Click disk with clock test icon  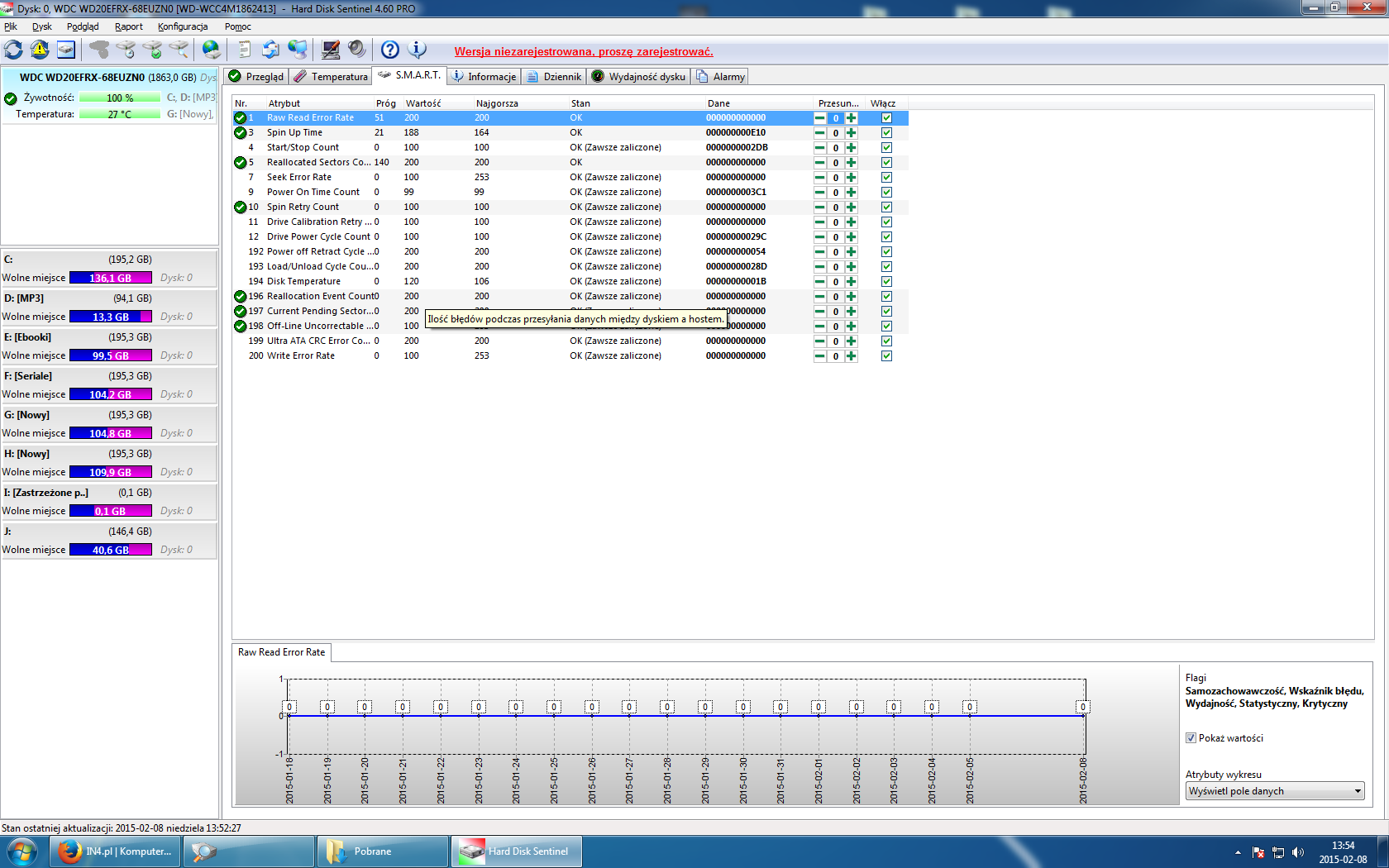click(x=126, y=50)
